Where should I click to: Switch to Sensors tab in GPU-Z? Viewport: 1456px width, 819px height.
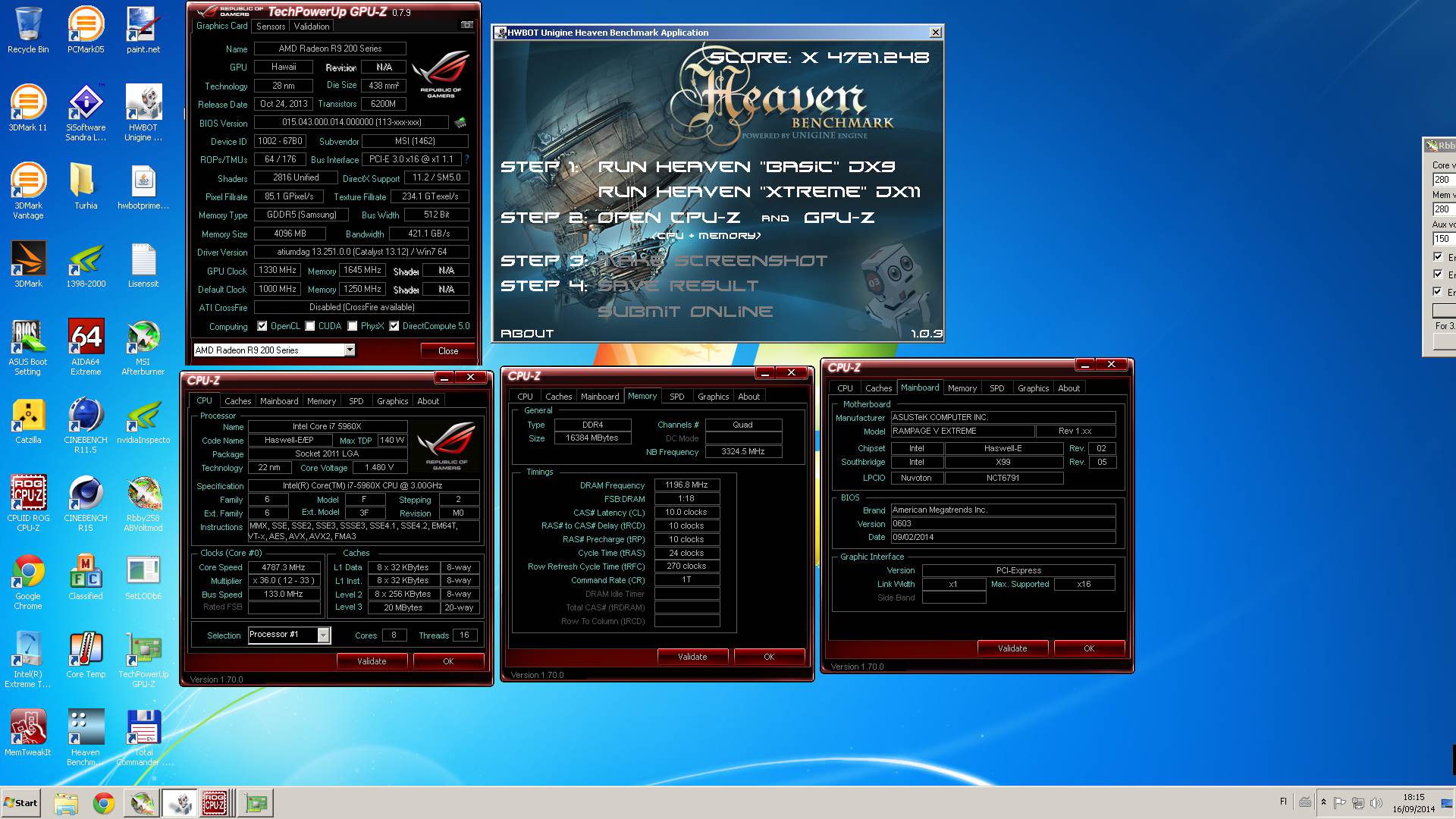click(271, 26)
